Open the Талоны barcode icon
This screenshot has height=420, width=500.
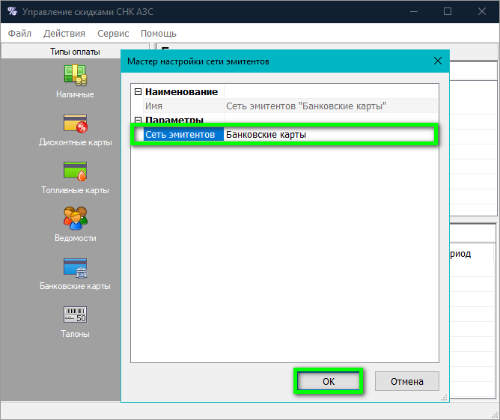(75, 314)
